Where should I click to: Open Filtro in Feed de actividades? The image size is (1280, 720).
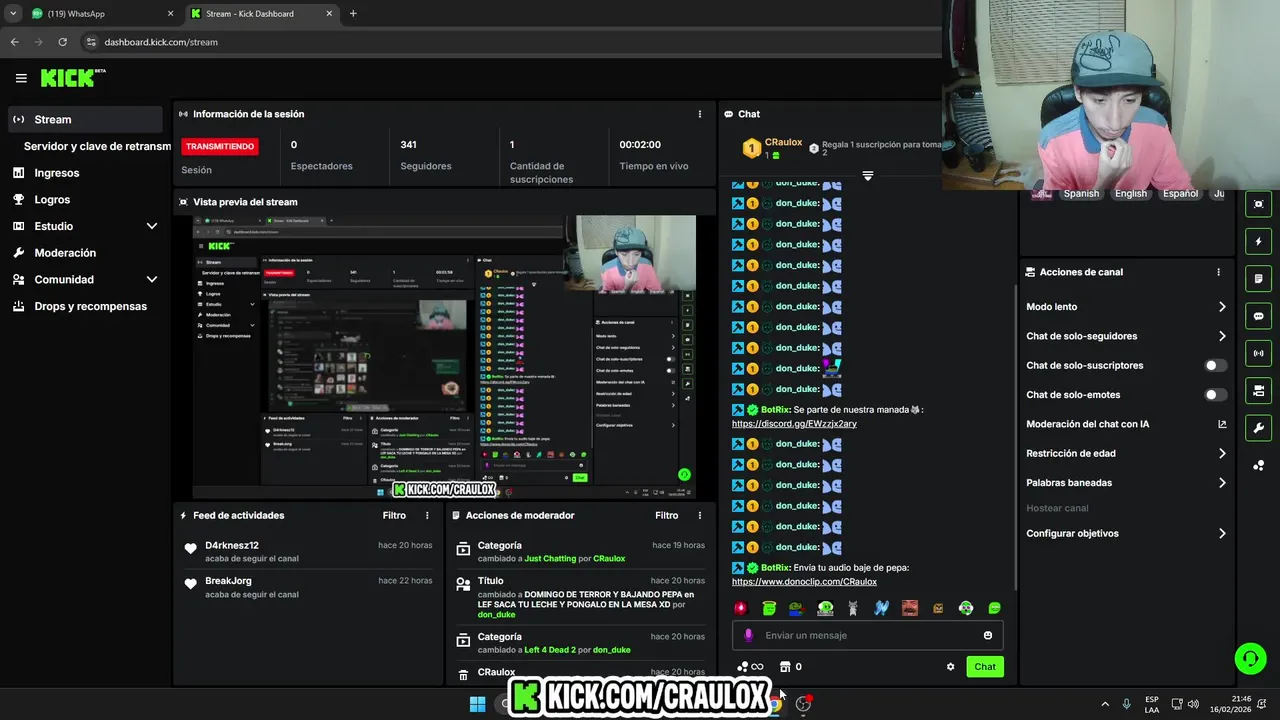pos(394,516)
